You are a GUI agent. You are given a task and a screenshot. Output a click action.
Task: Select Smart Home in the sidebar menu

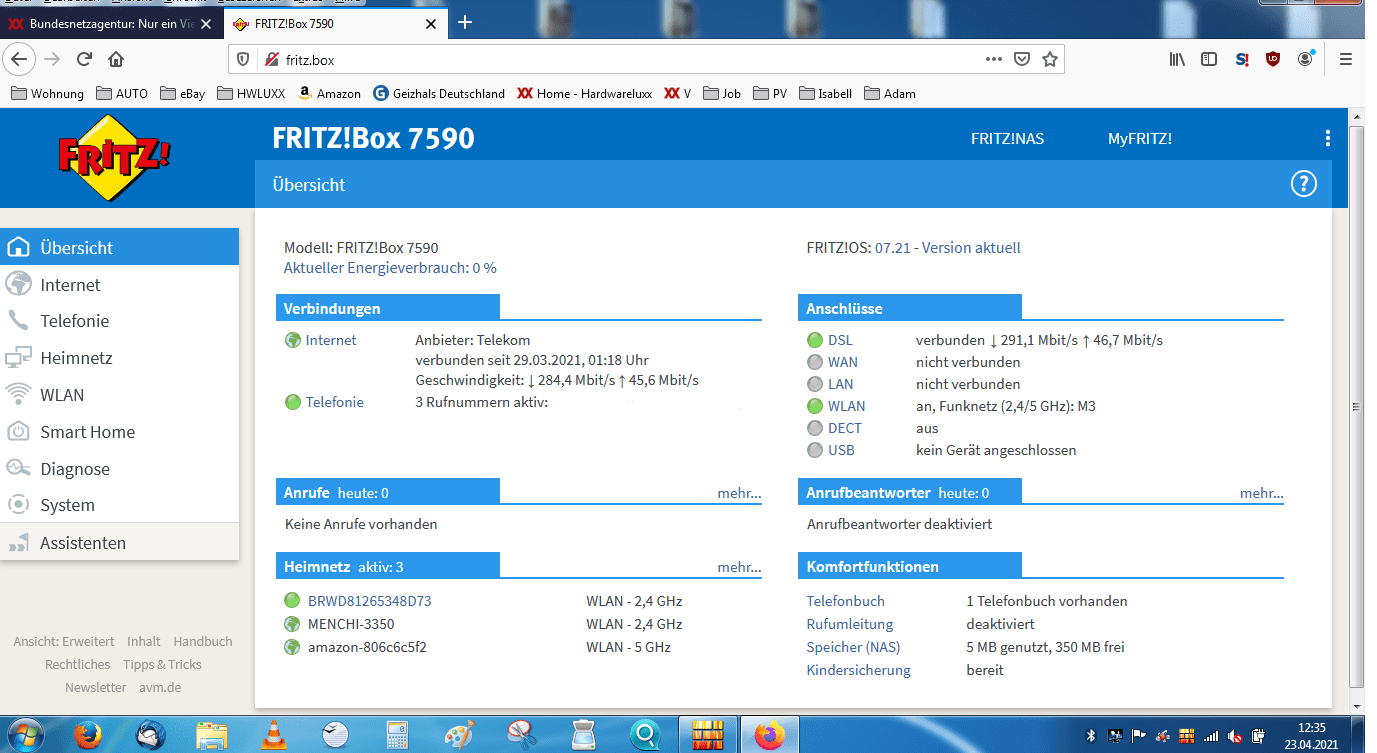coord(87,432)
